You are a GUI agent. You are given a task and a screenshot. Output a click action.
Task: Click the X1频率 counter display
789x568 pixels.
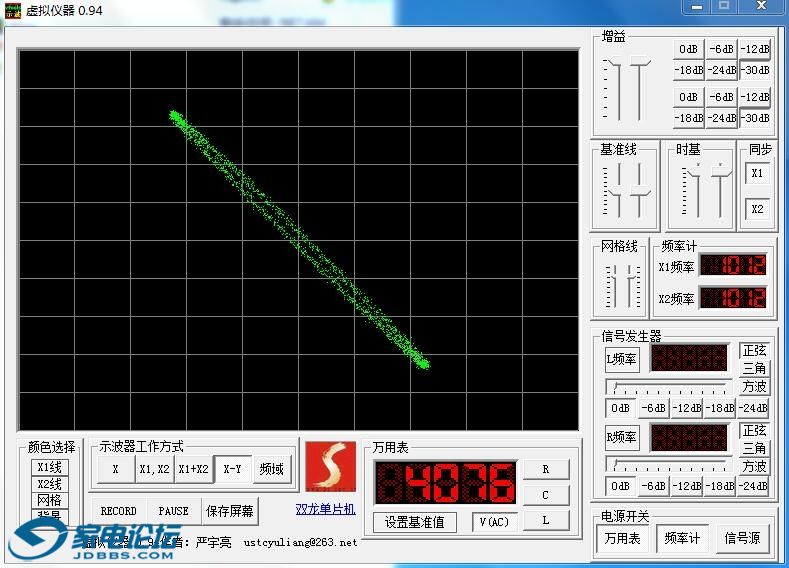[x=733, y=265]
